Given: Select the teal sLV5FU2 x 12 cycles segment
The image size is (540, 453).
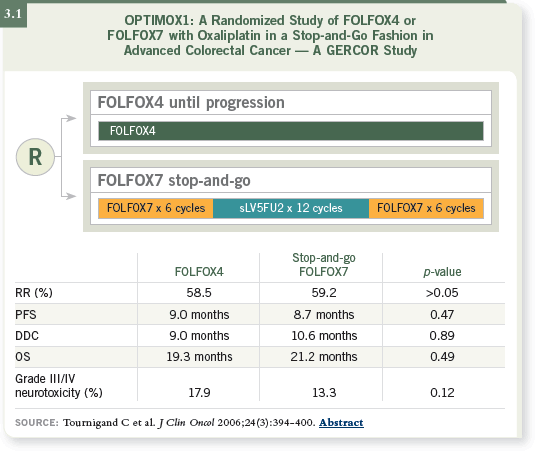Looking at the screenshot, I should tap(291, 208).
